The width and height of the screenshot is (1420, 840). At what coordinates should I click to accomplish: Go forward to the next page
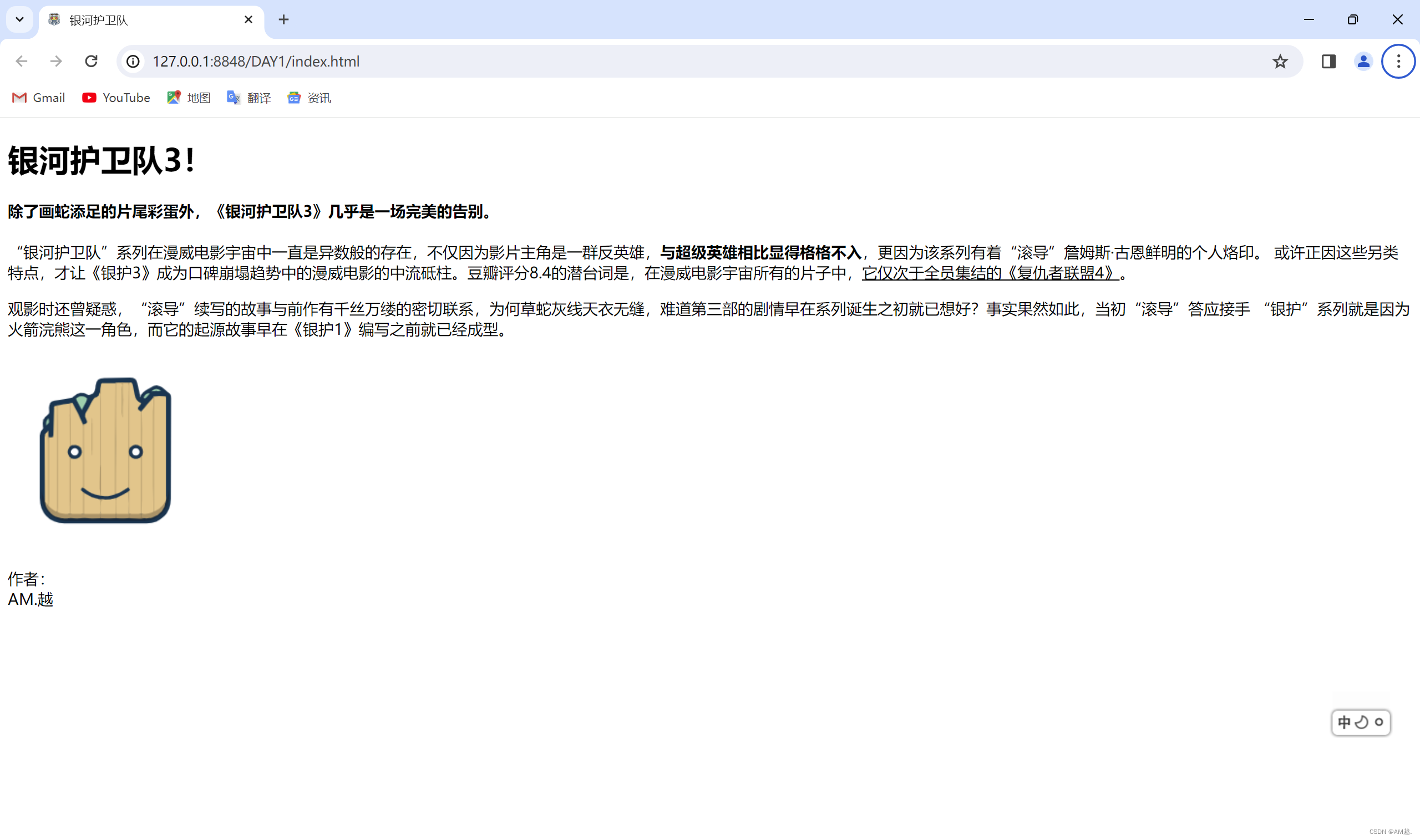point(56,61)
